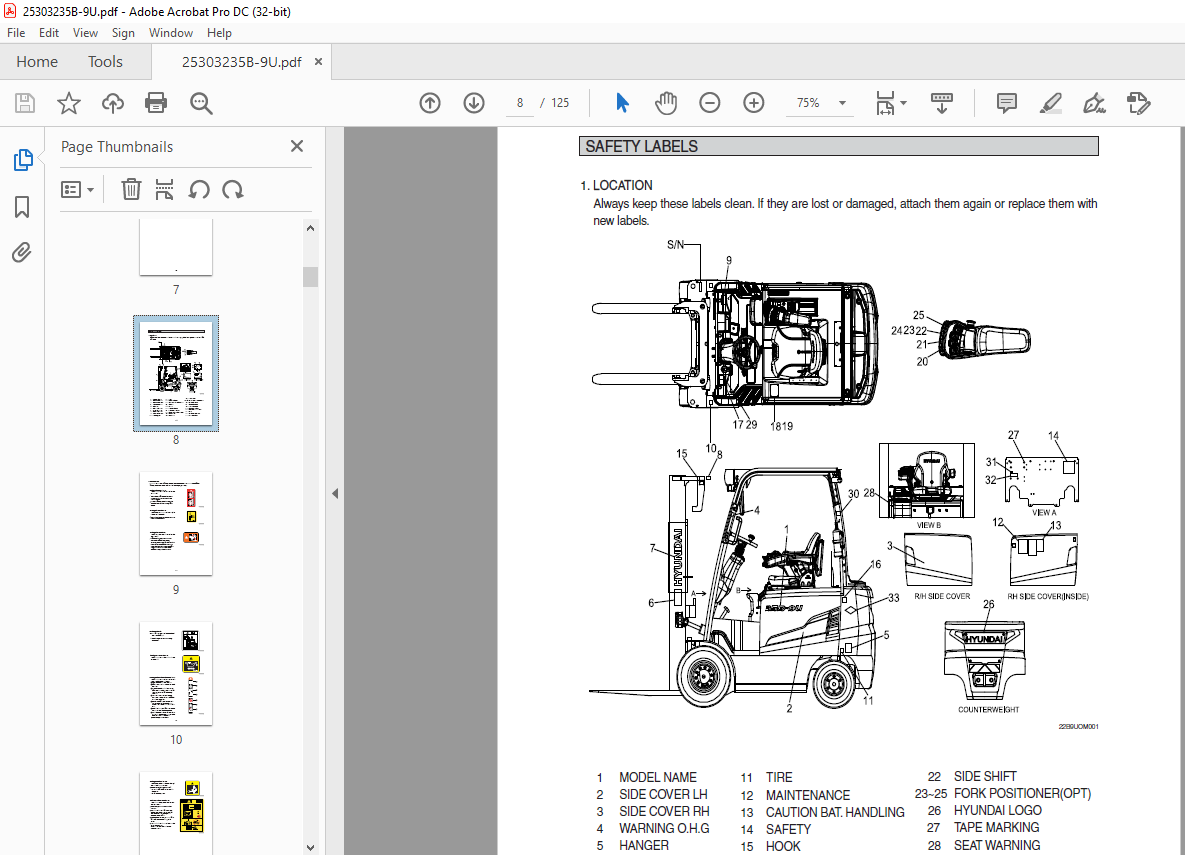Close the 25303235B-9U.pdf tab
This screenshot has width=1185, height=855.
click(x=318, y=62)
